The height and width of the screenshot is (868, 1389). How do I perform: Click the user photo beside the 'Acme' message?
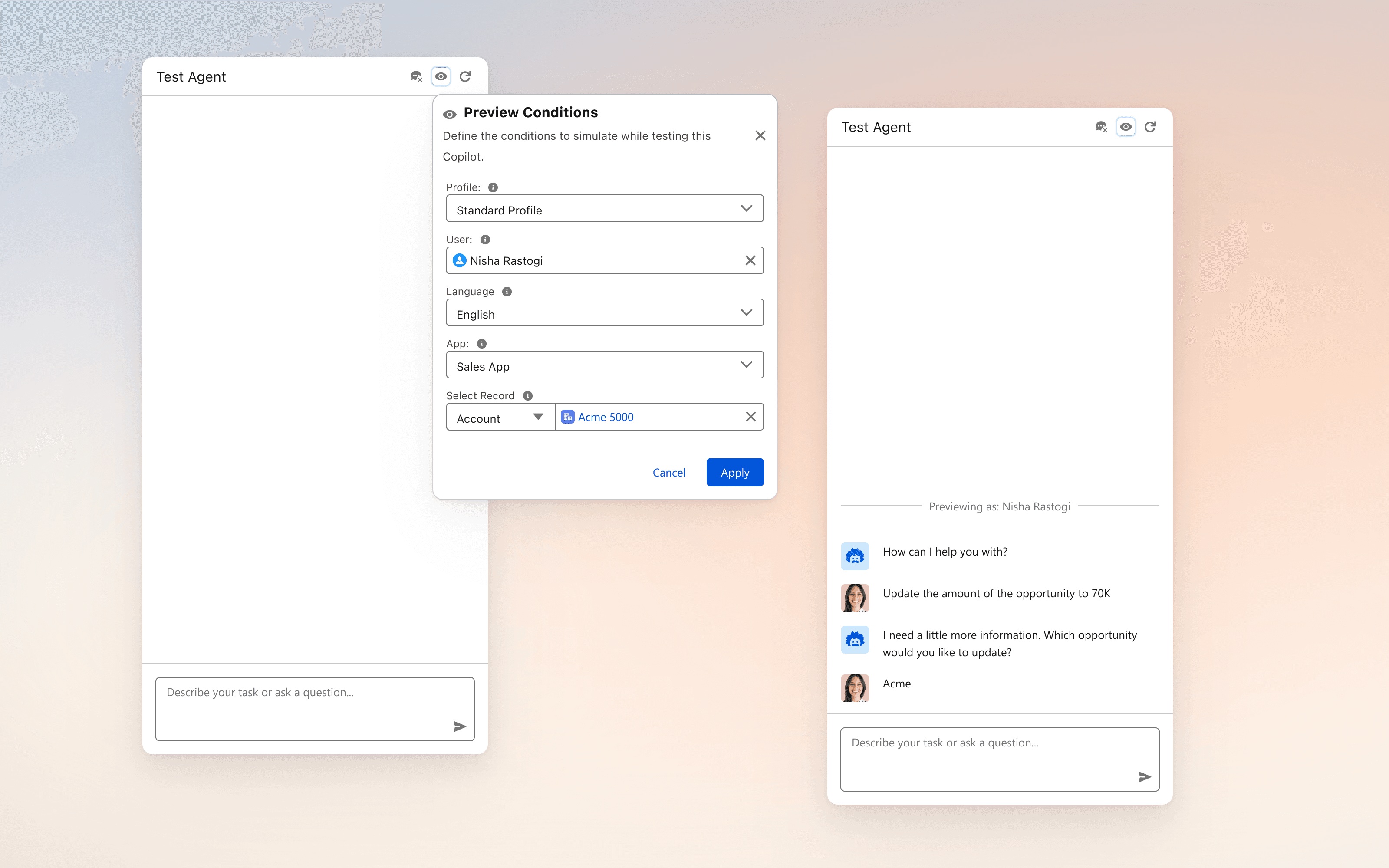[855, 688]
